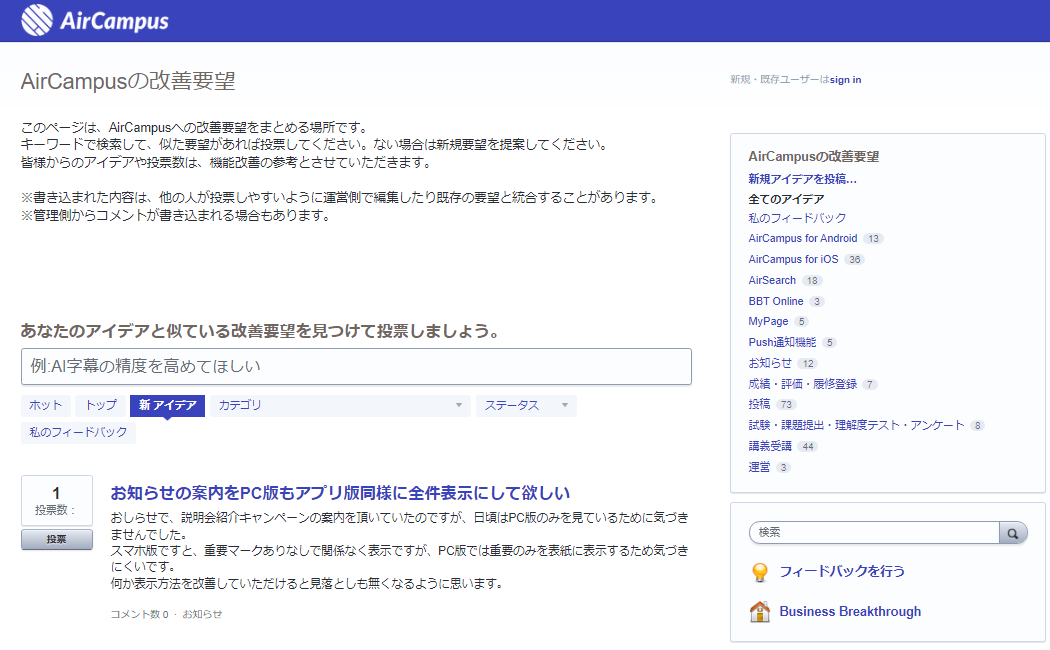The height and width of the screenshot is (650, 1050).
Task: Open AirCampus for Android category
Action: [803, 238]
